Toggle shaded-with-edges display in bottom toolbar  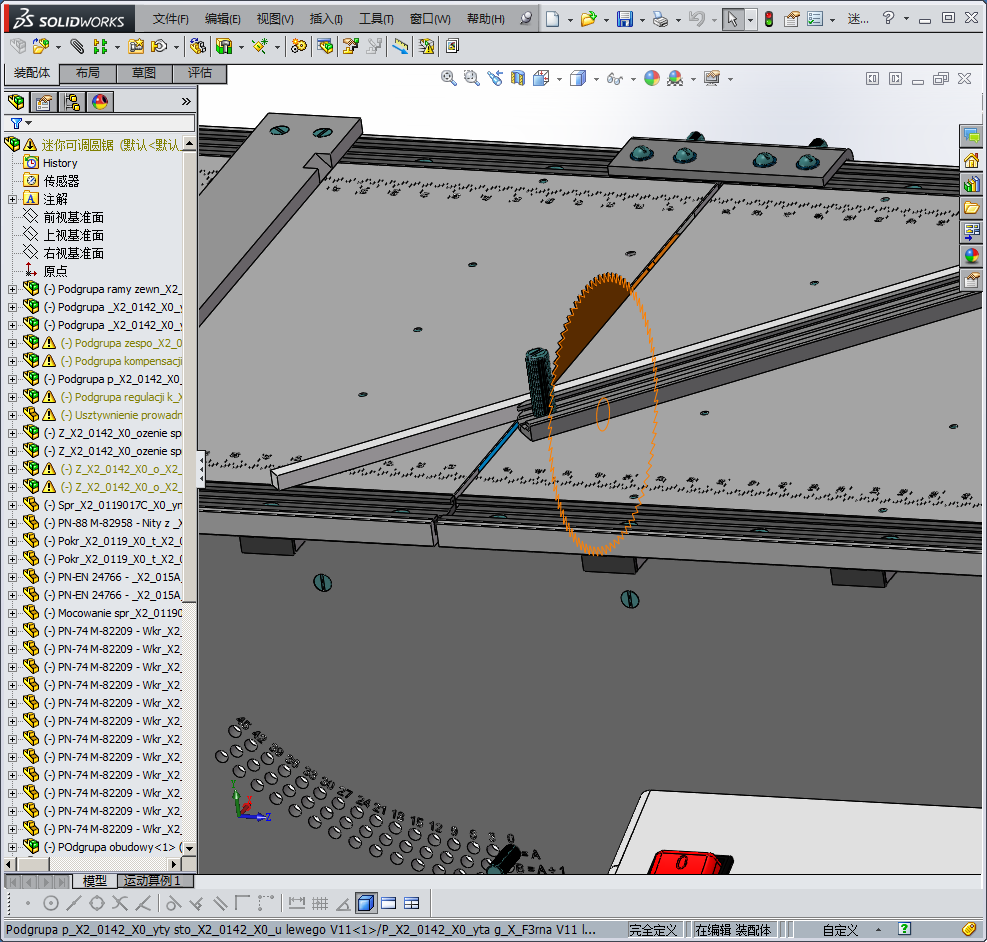pos(365,903)
